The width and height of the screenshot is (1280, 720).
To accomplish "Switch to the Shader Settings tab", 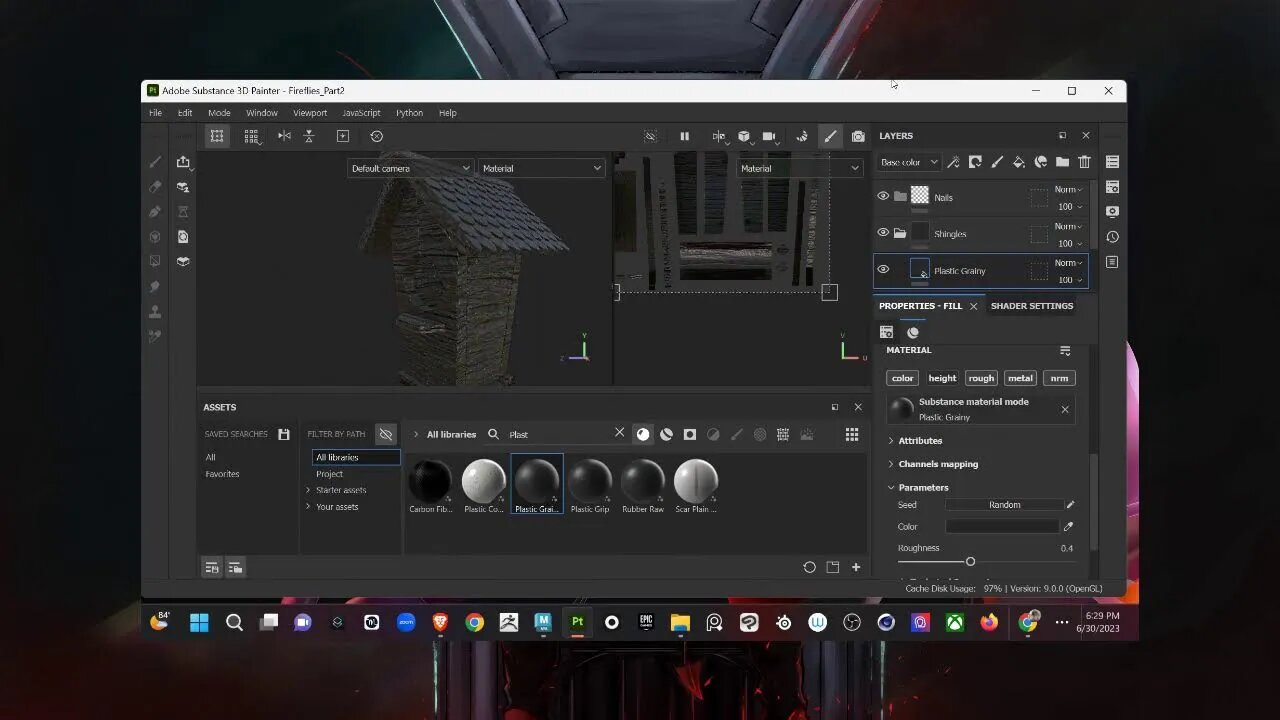I will [1031, 306].
